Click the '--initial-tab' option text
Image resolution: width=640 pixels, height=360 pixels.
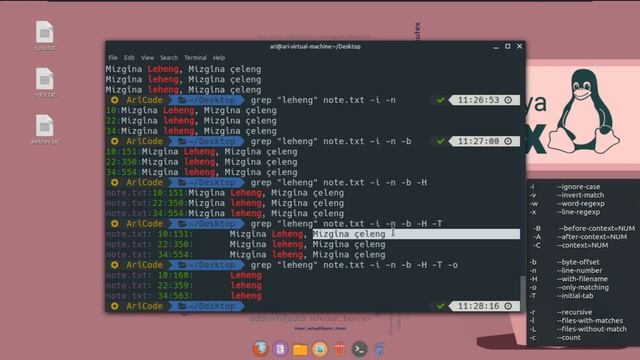[x=575, y=296]
